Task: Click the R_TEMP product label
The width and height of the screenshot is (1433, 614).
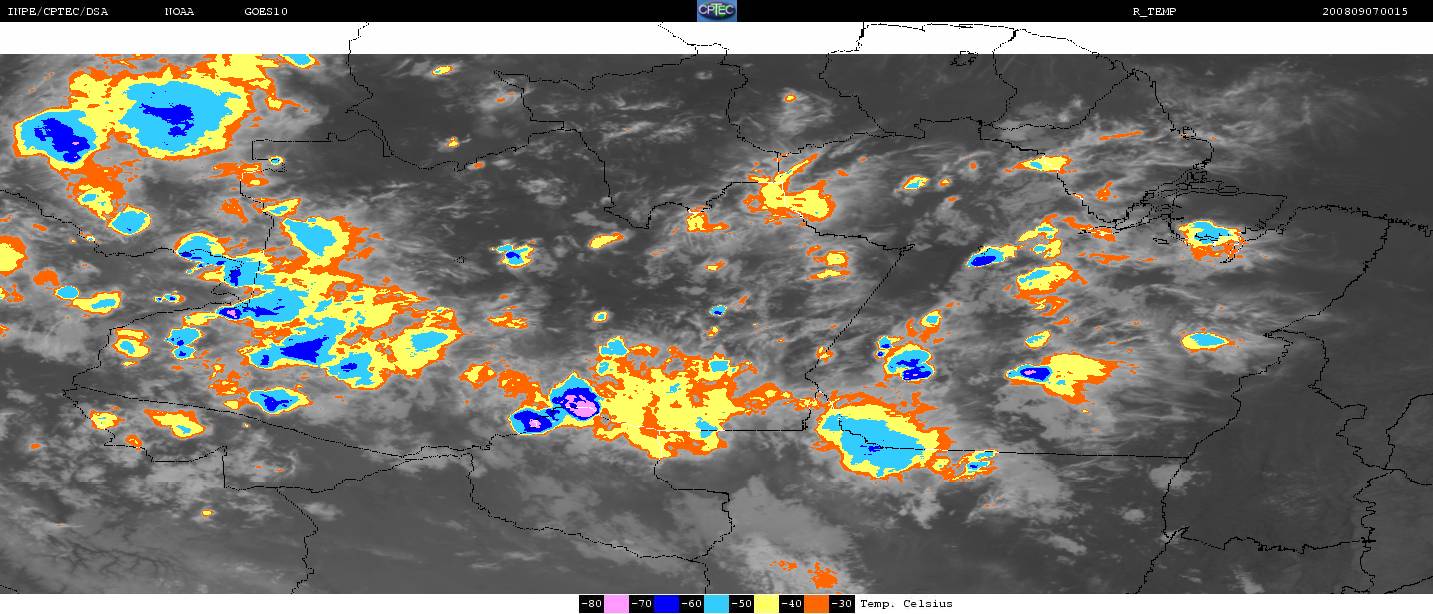Action: (x=1153, y=12)
